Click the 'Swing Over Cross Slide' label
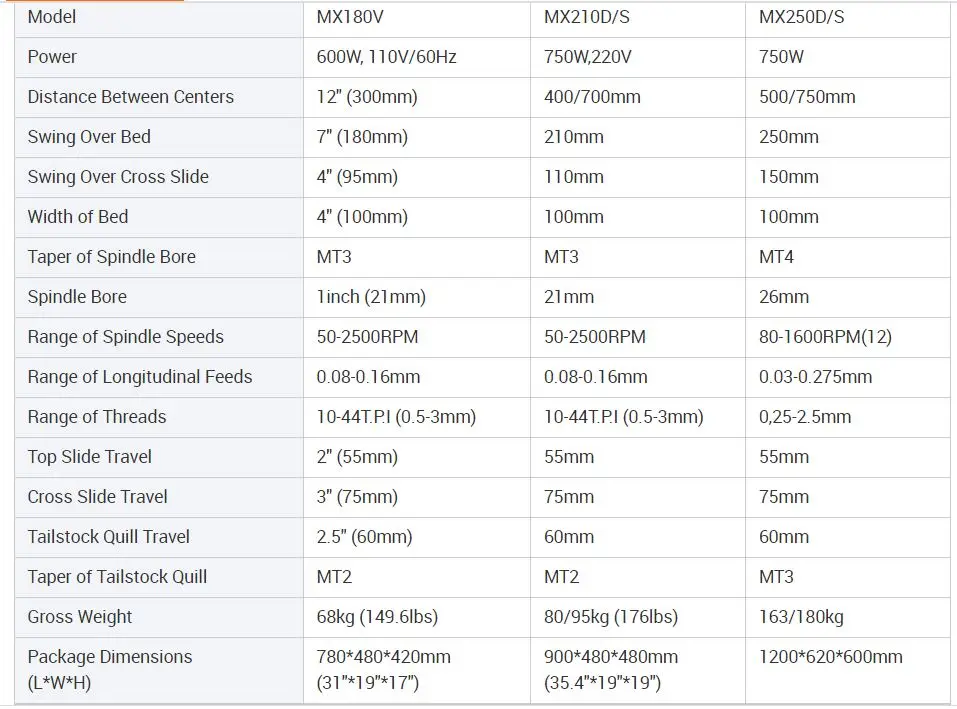 coord(118,177)
